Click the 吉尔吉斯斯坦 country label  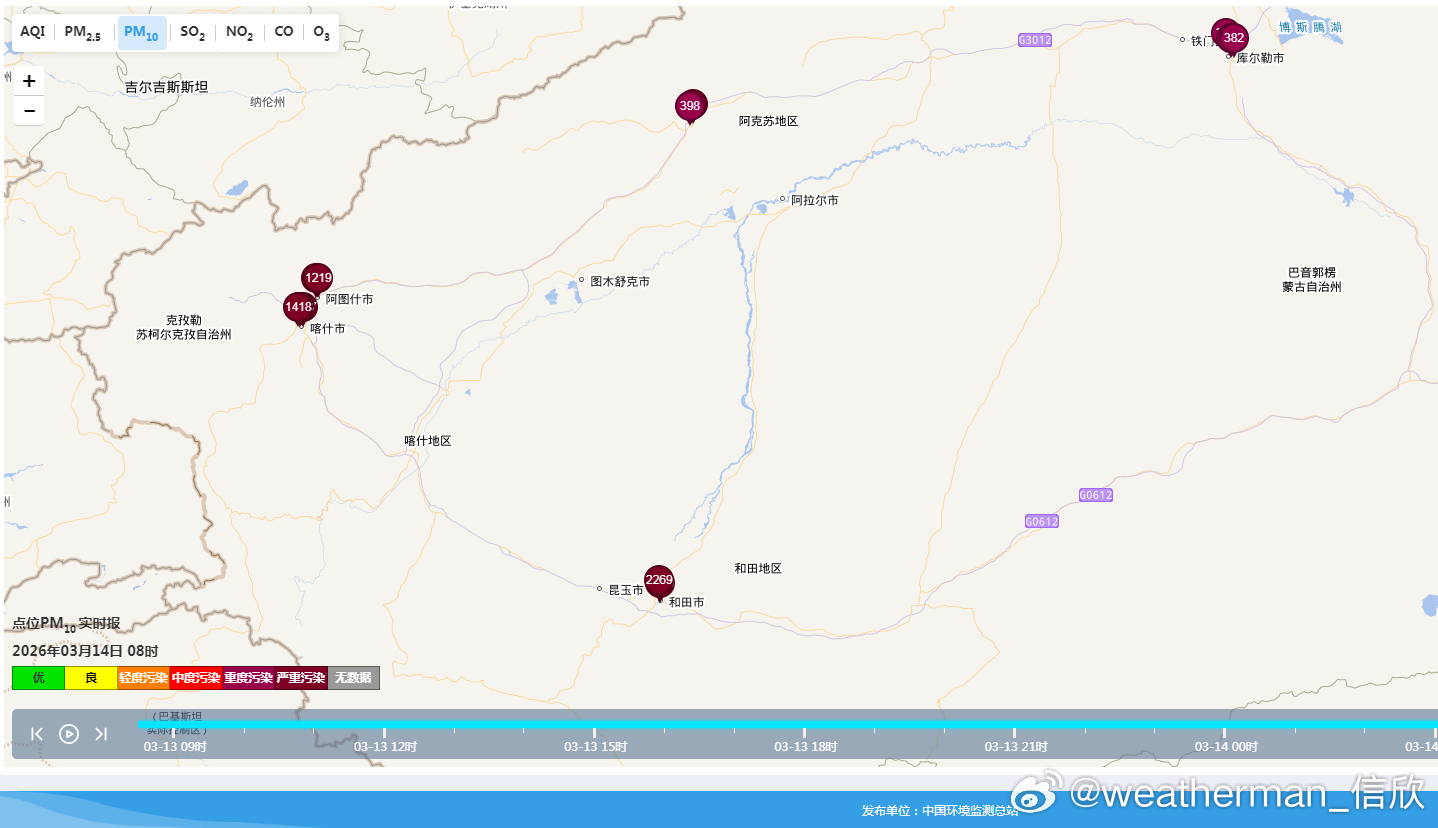pyautogui.click(x=167, y=87)
